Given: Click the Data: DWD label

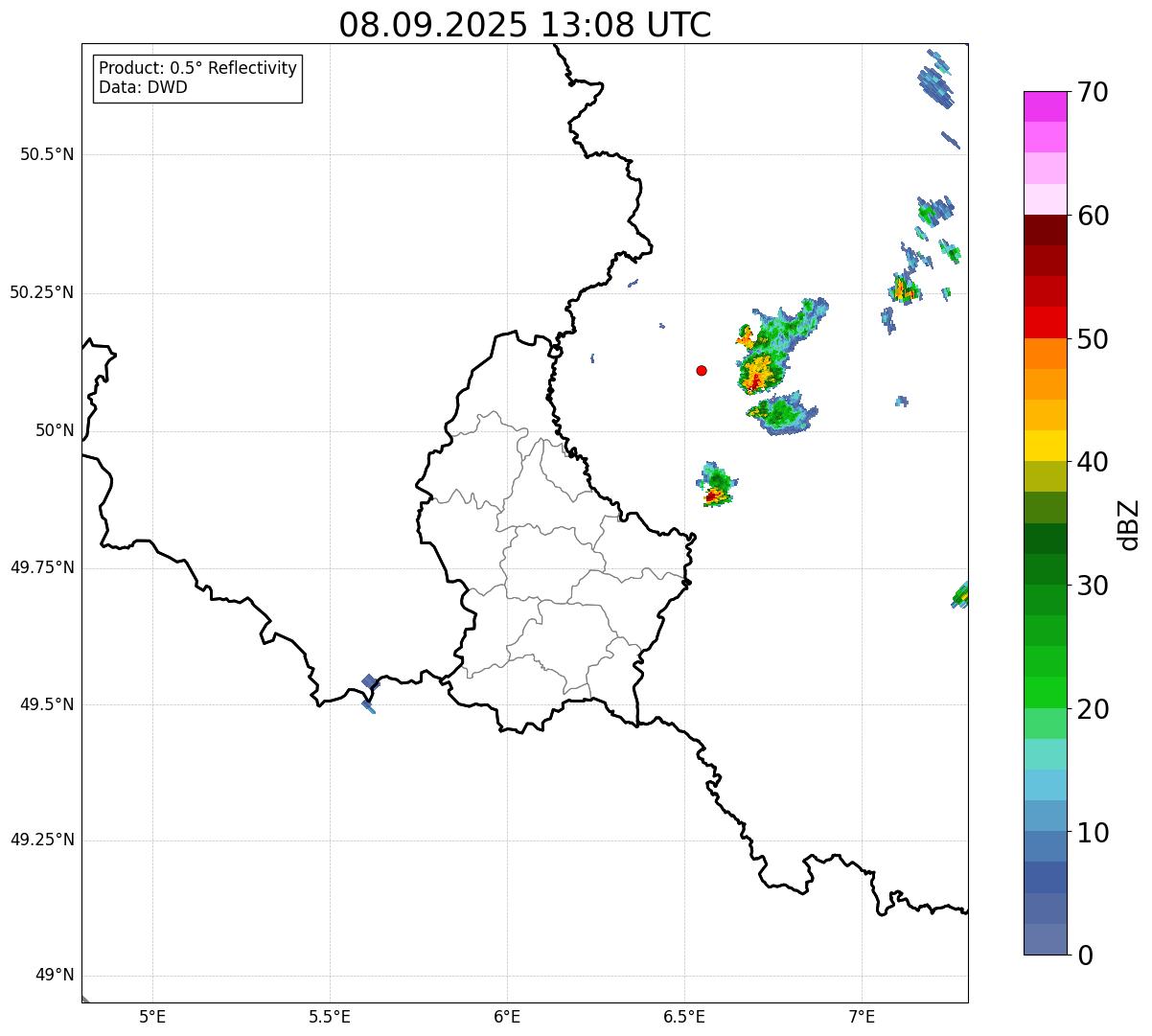Looking at the screenshot, I should (x=143, y=87).
